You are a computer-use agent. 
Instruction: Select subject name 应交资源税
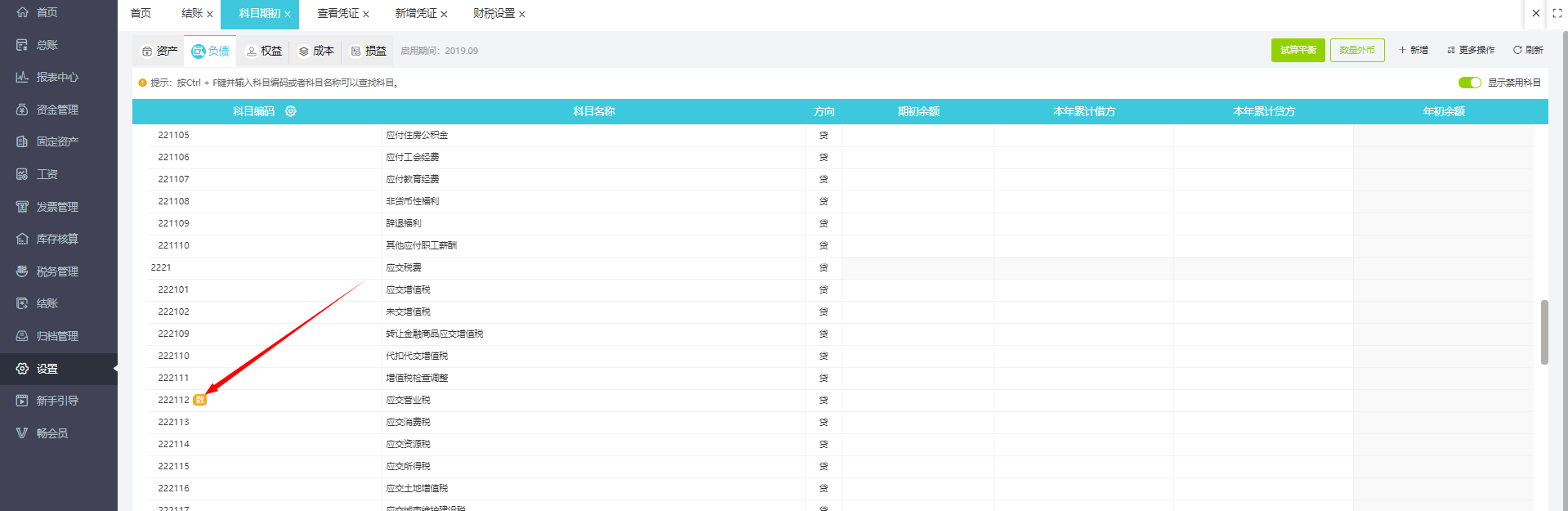click(409, 444)
